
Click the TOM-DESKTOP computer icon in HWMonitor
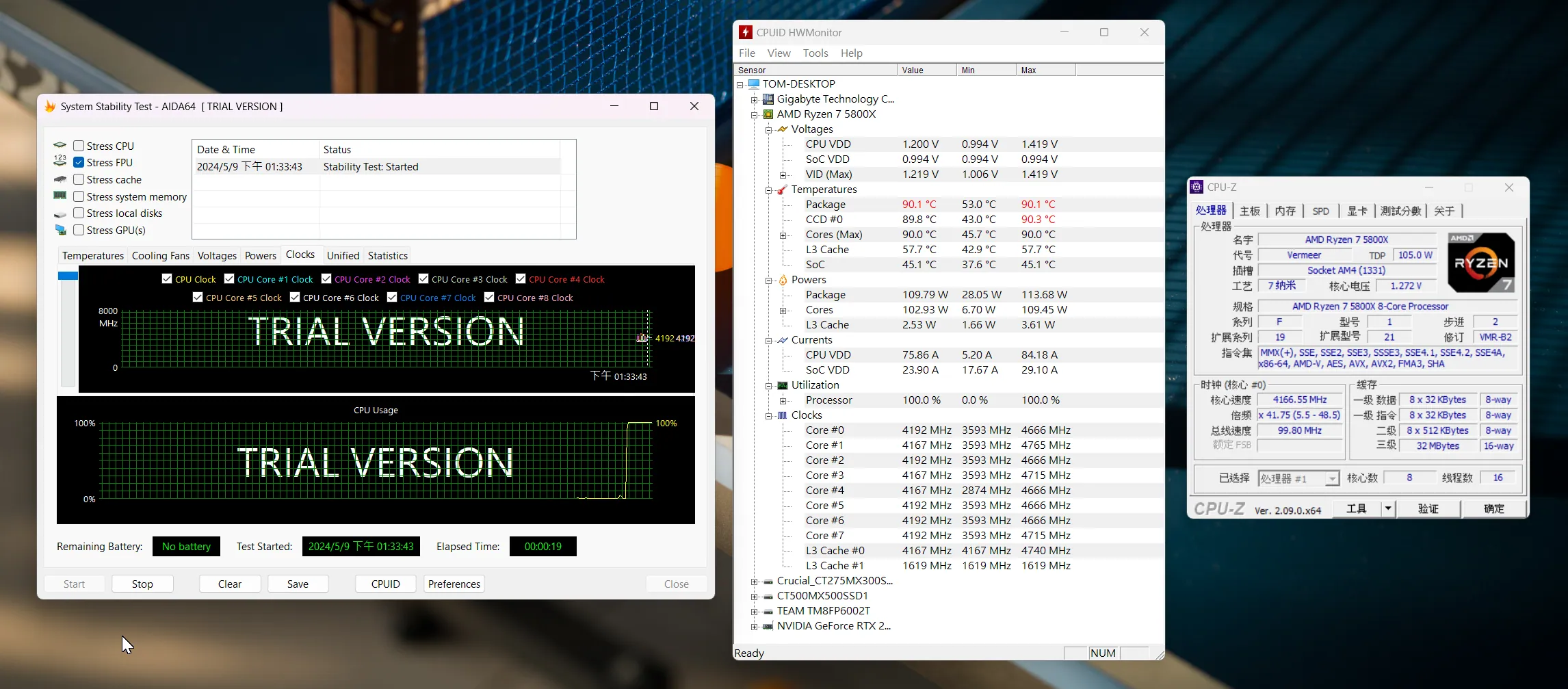pyautogui.click(x=754, y=83)
